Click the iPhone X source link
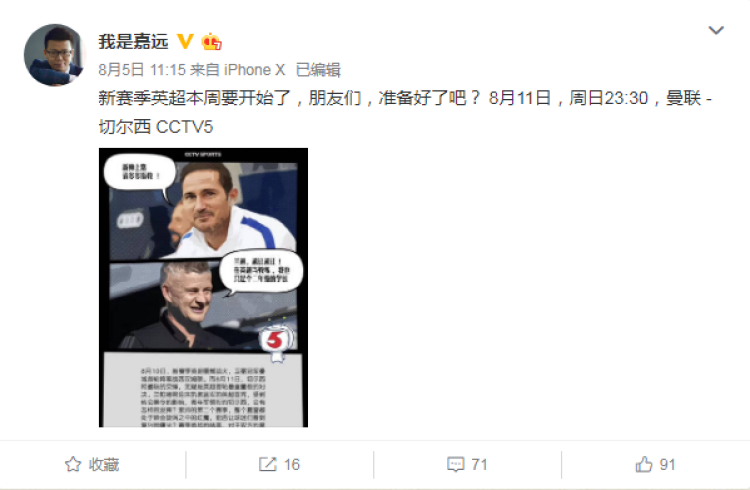750x490 pixels. [254, 70]
